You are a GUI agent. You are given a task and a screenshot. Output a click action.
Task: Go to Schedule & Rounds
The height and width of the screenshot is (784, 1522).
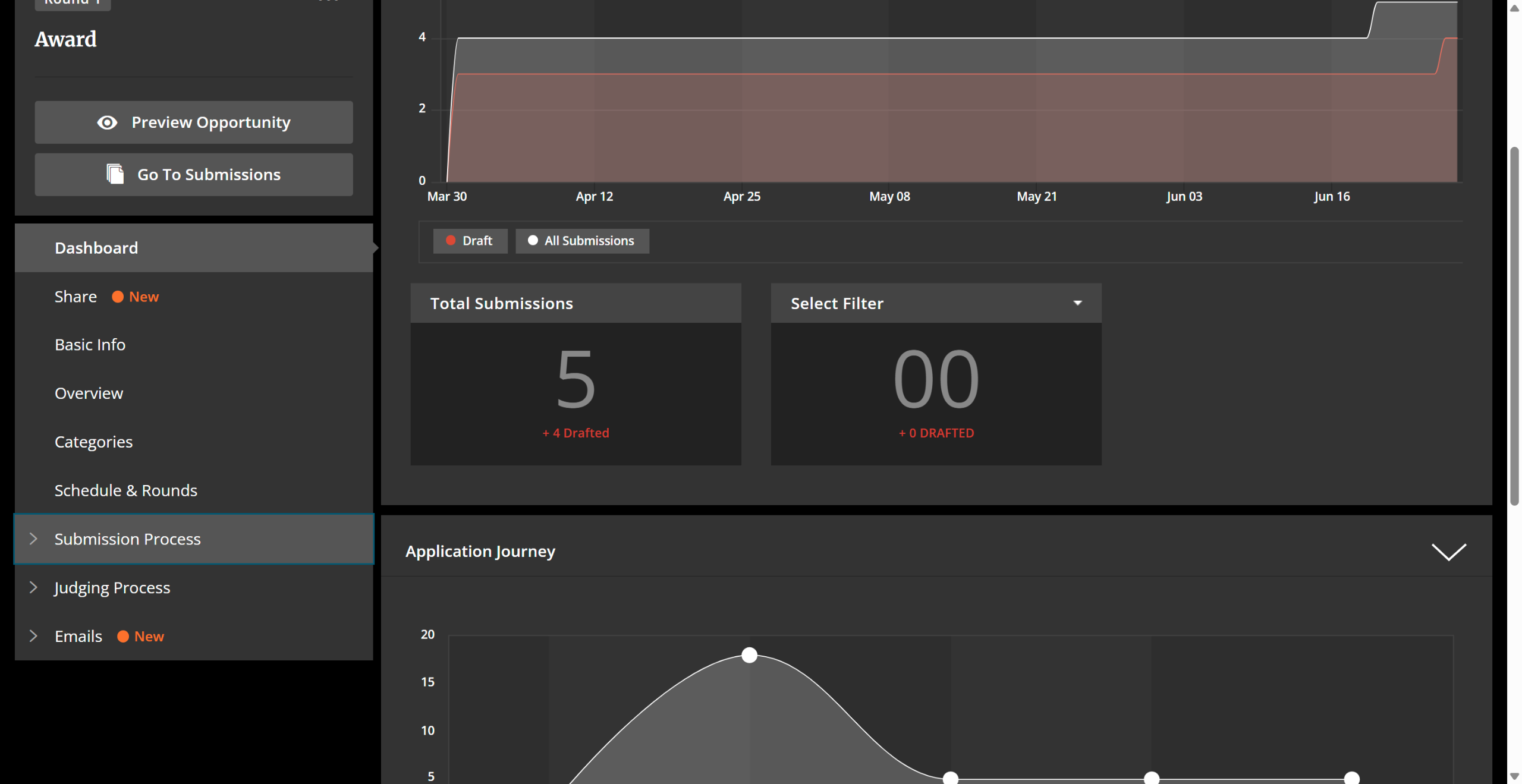click(125, 490)
